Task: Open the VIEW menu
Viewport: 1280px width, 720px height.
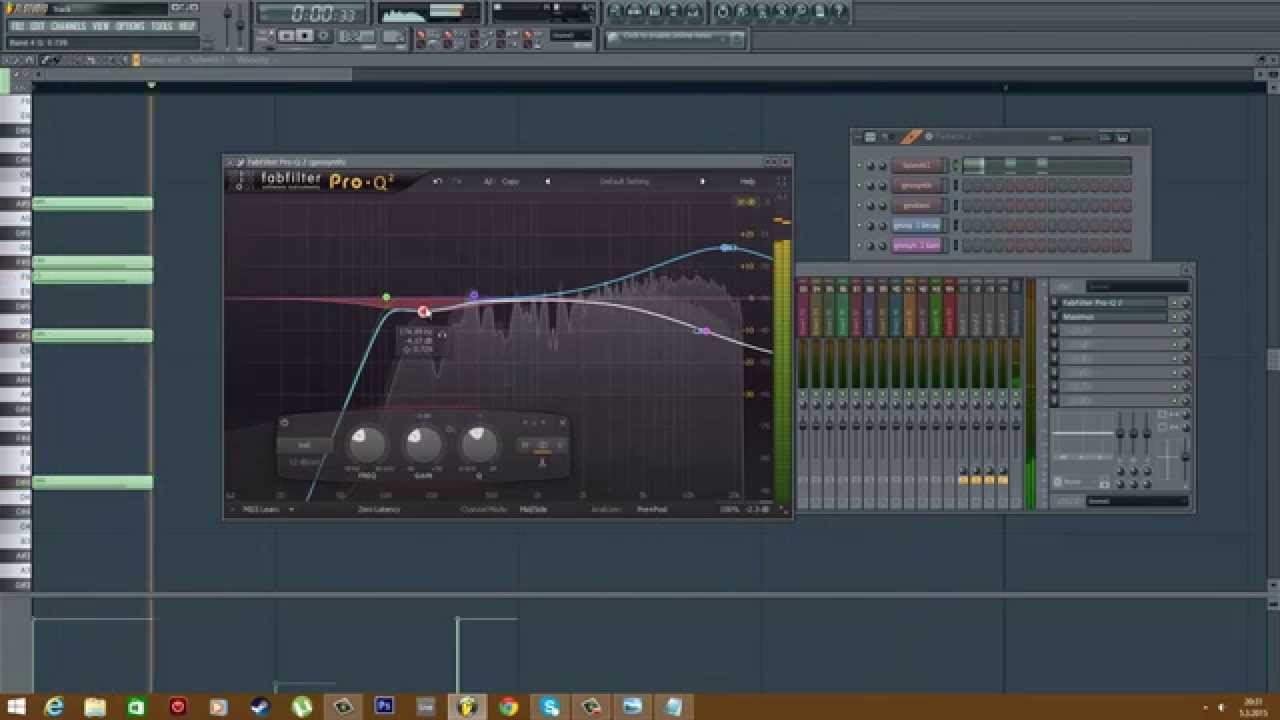Action: [101, 25]
